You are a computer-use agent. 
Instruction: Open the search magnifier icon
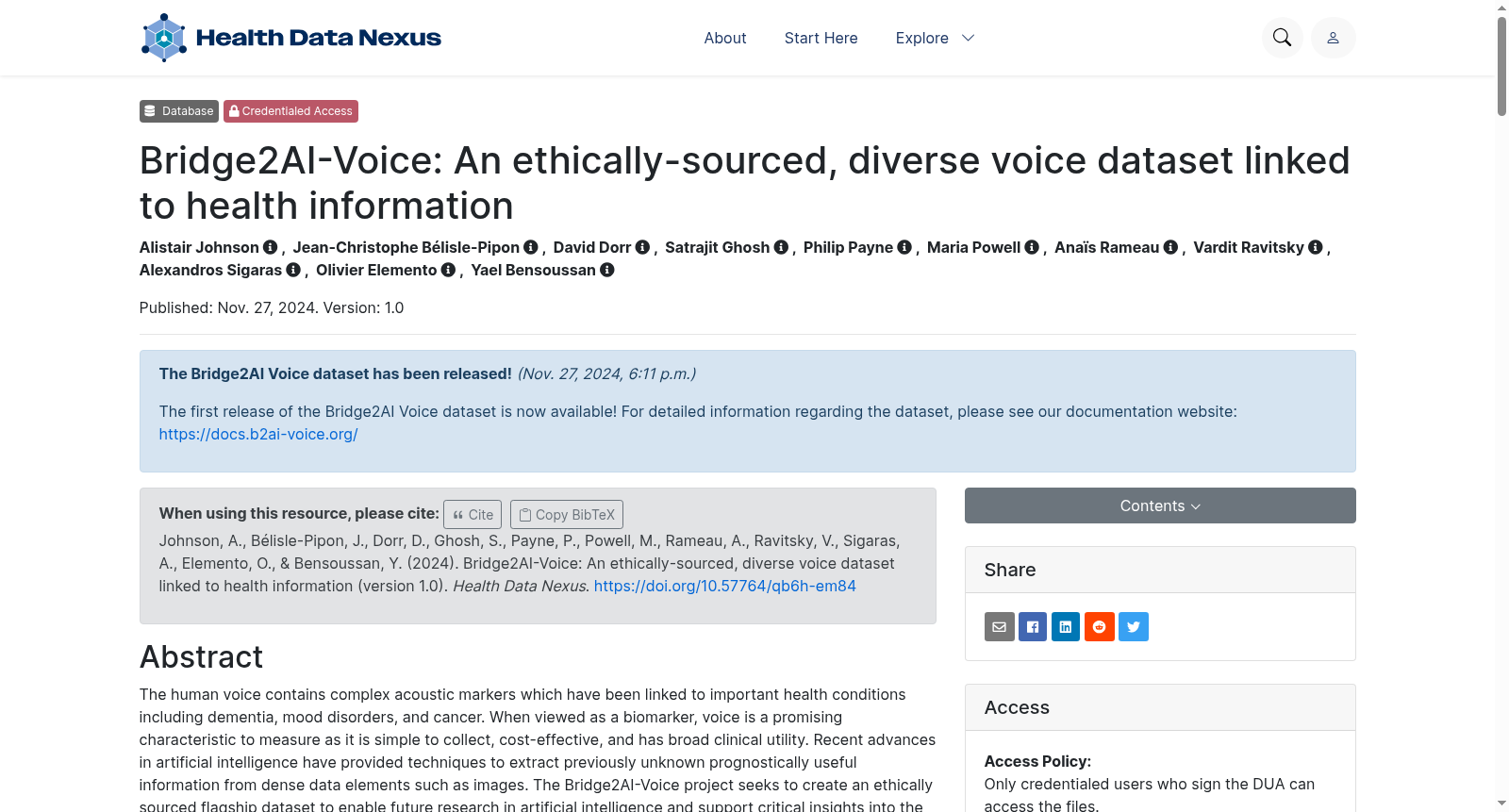(x=1282, y=38)
